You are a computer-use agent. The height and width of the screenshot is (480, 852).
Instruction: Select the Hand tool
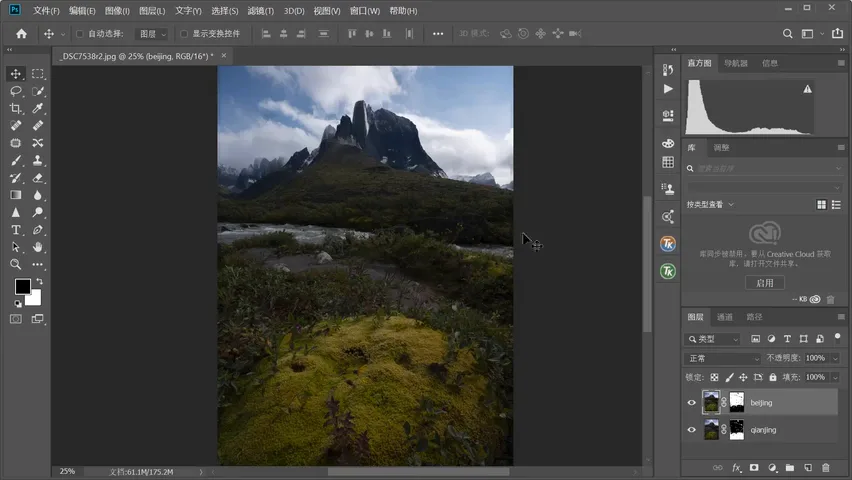point(37,247)
